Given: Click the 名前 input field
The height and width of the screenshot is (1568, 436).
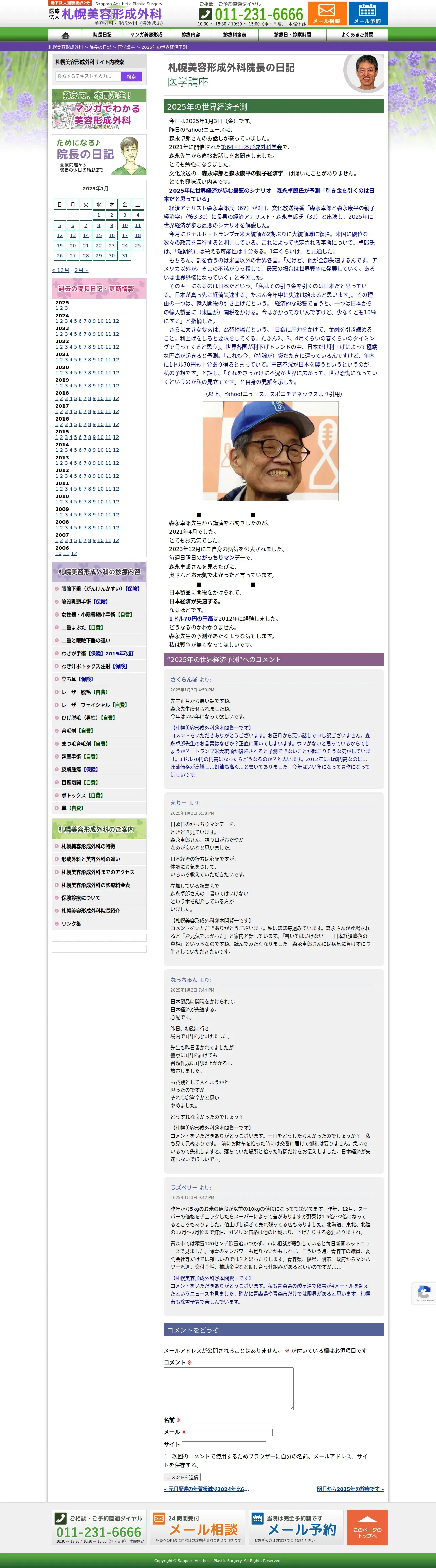Looking at the screenshot, I should point(225,1420).
